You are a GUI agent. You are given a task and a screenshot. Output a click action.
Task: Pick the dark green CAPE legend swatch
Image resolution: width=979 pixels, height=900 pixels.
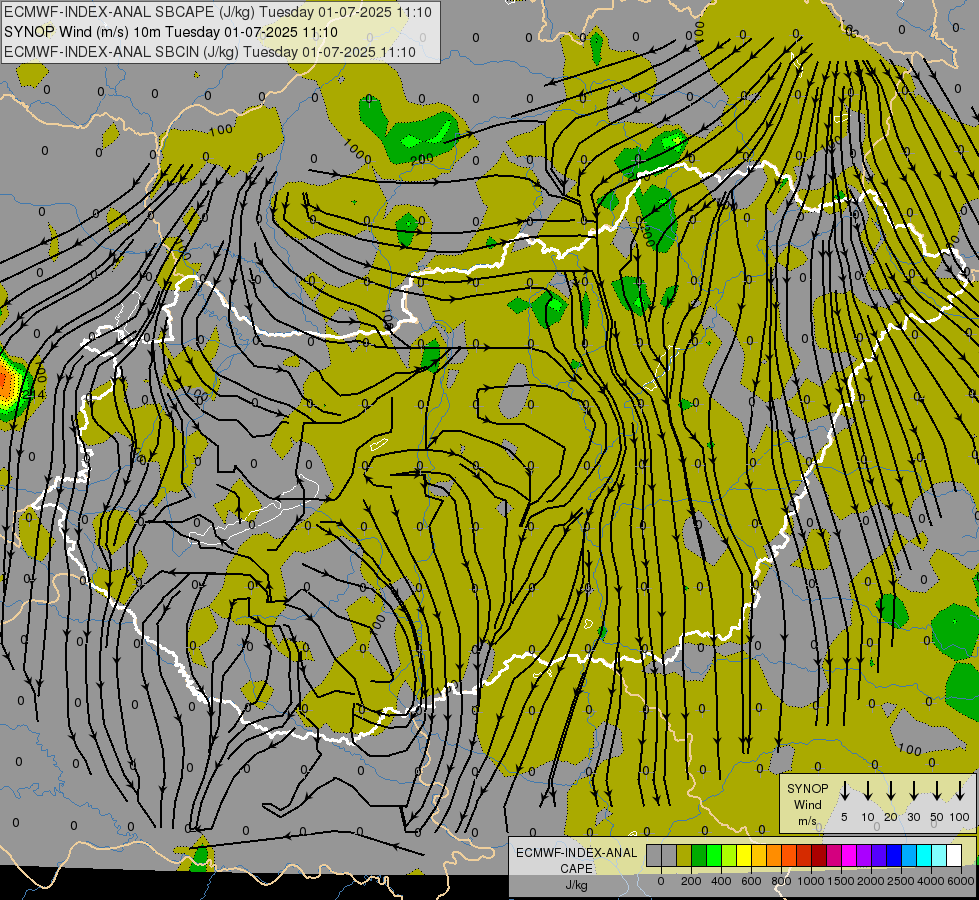[699, 855]
